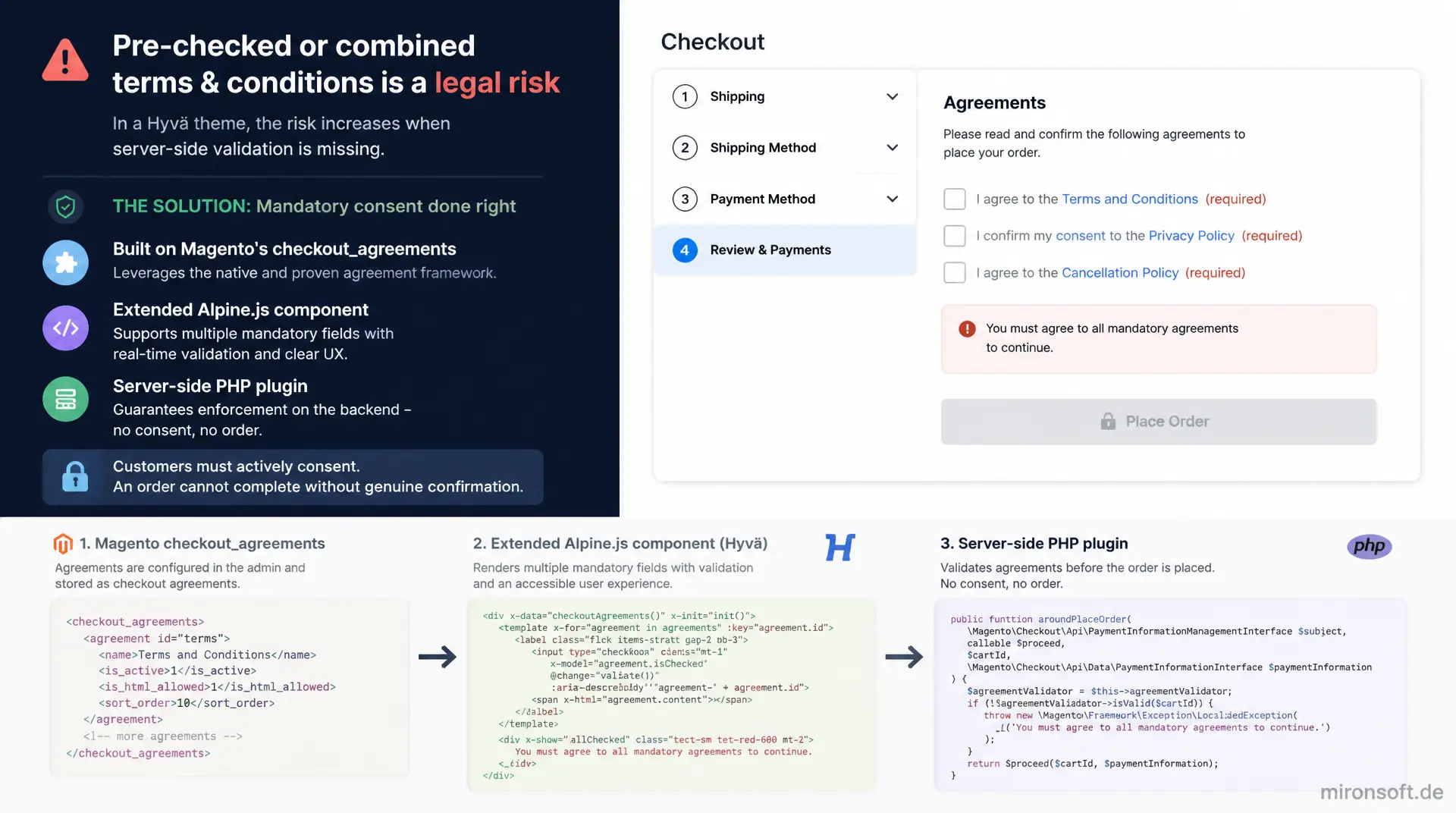Click the blue padlock icon
Screen dimensions: 1456x813
(75, 477)
